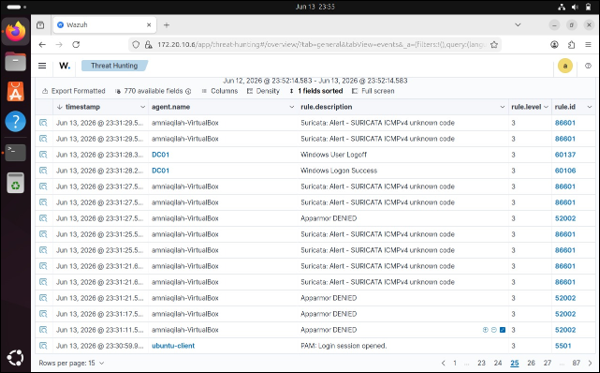Open a new browser tab
The height and width of the screenshot is (373, 600).
166,25
